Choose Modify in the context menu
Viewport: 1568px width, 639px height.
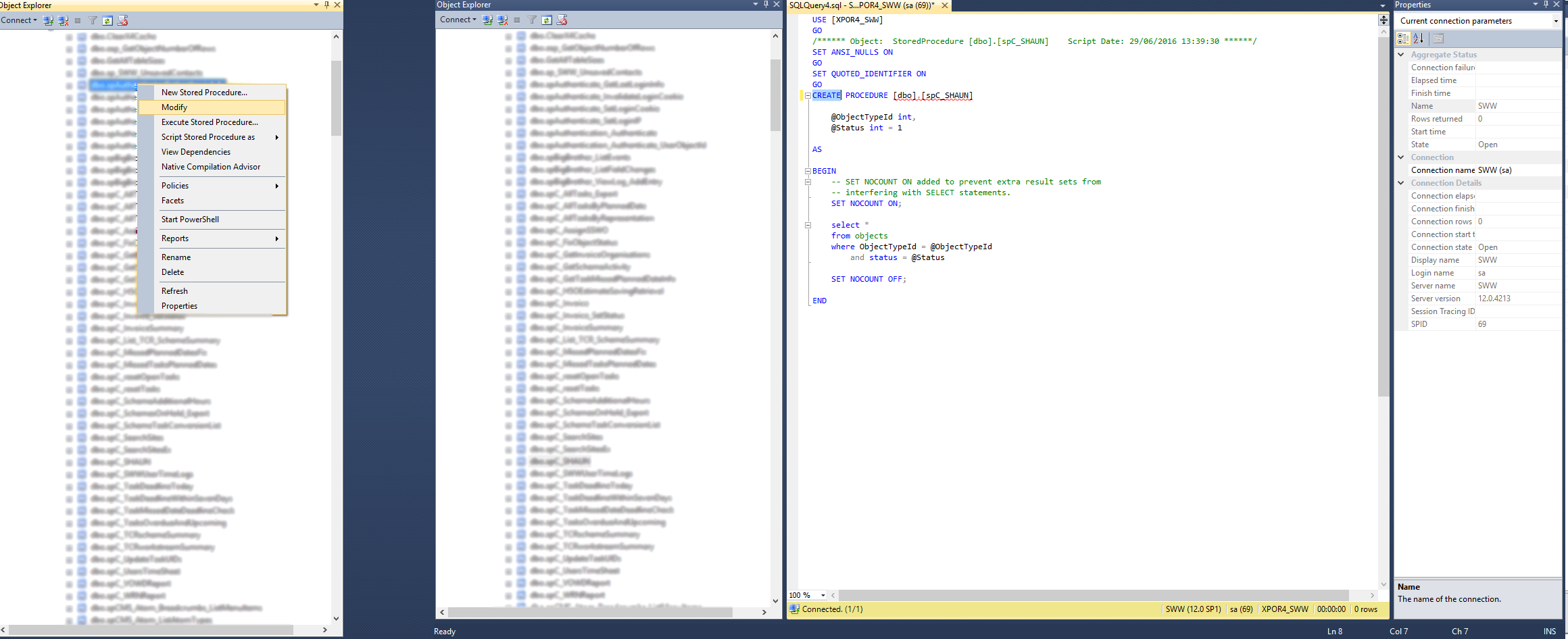pos(212,107)
